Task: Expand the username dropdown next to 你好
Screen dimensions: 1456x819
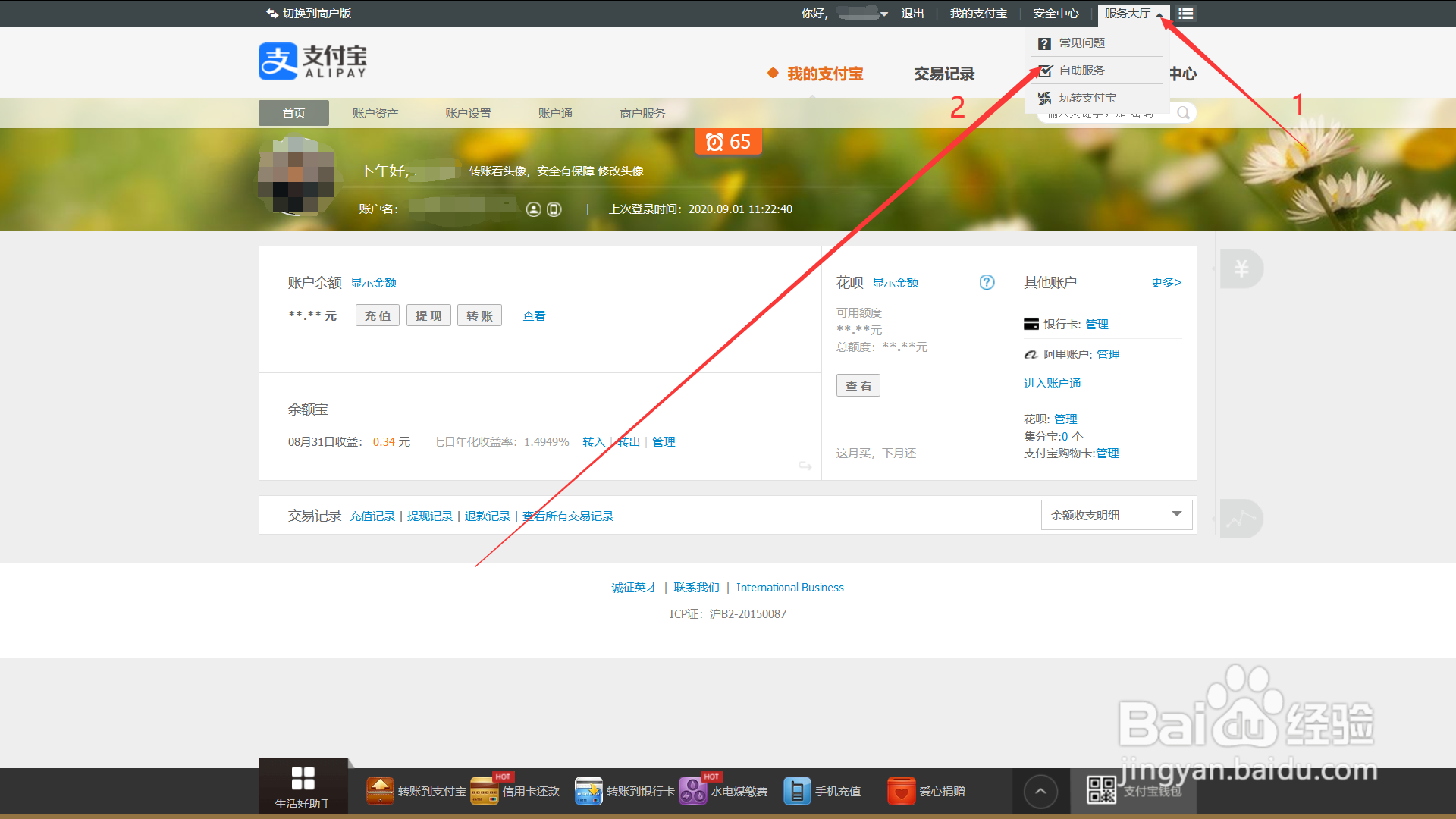Action: tap(884, 13)
